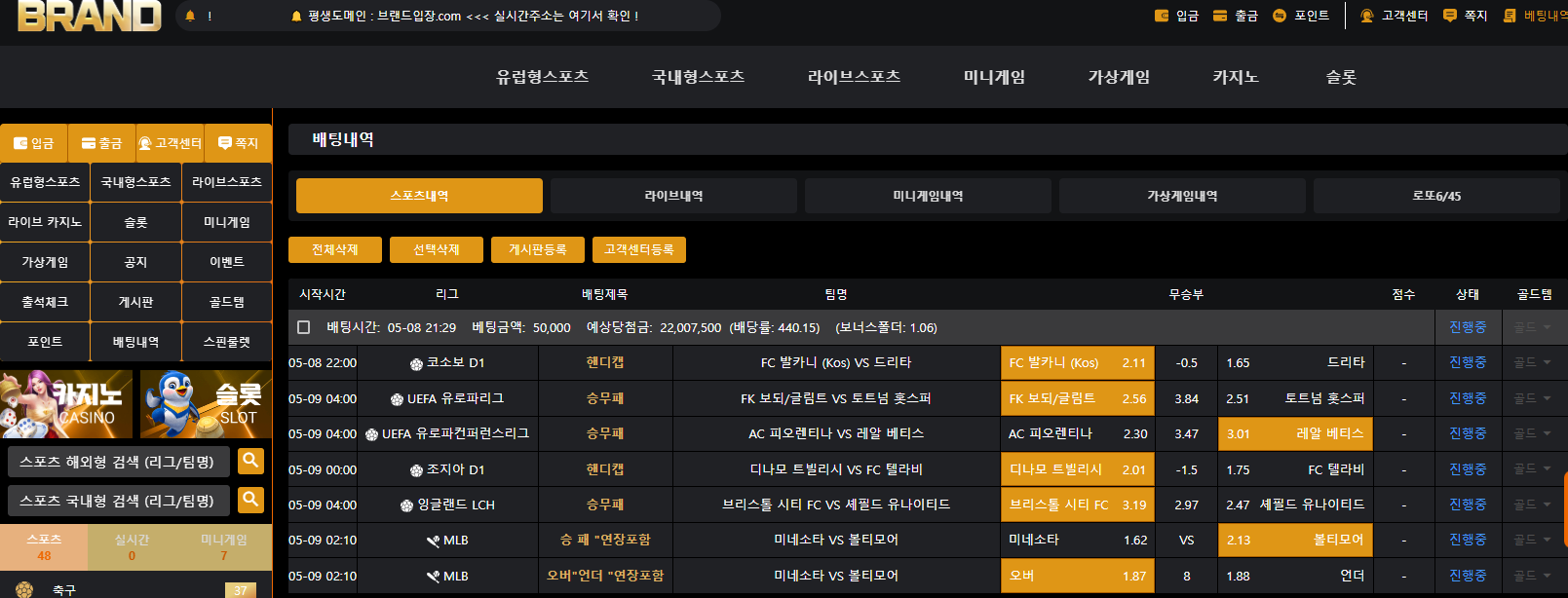Select the 스포츠 48 category tab in sidebar
Image resolution: width=1568 pixels, height=598 pixels.
click(x=44, y=546)
